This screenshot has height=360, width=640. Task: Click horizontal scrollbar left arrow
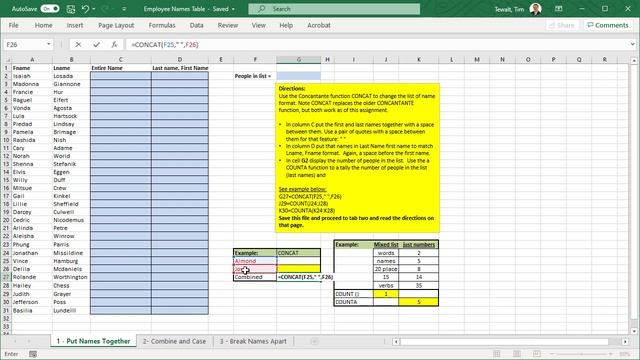[x=396, y=342]
